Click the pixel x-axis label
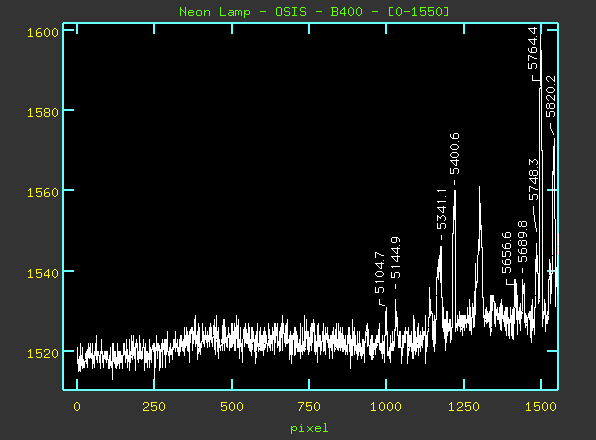The height and width of the screenshot is (440, 596). tap(309, 429)
